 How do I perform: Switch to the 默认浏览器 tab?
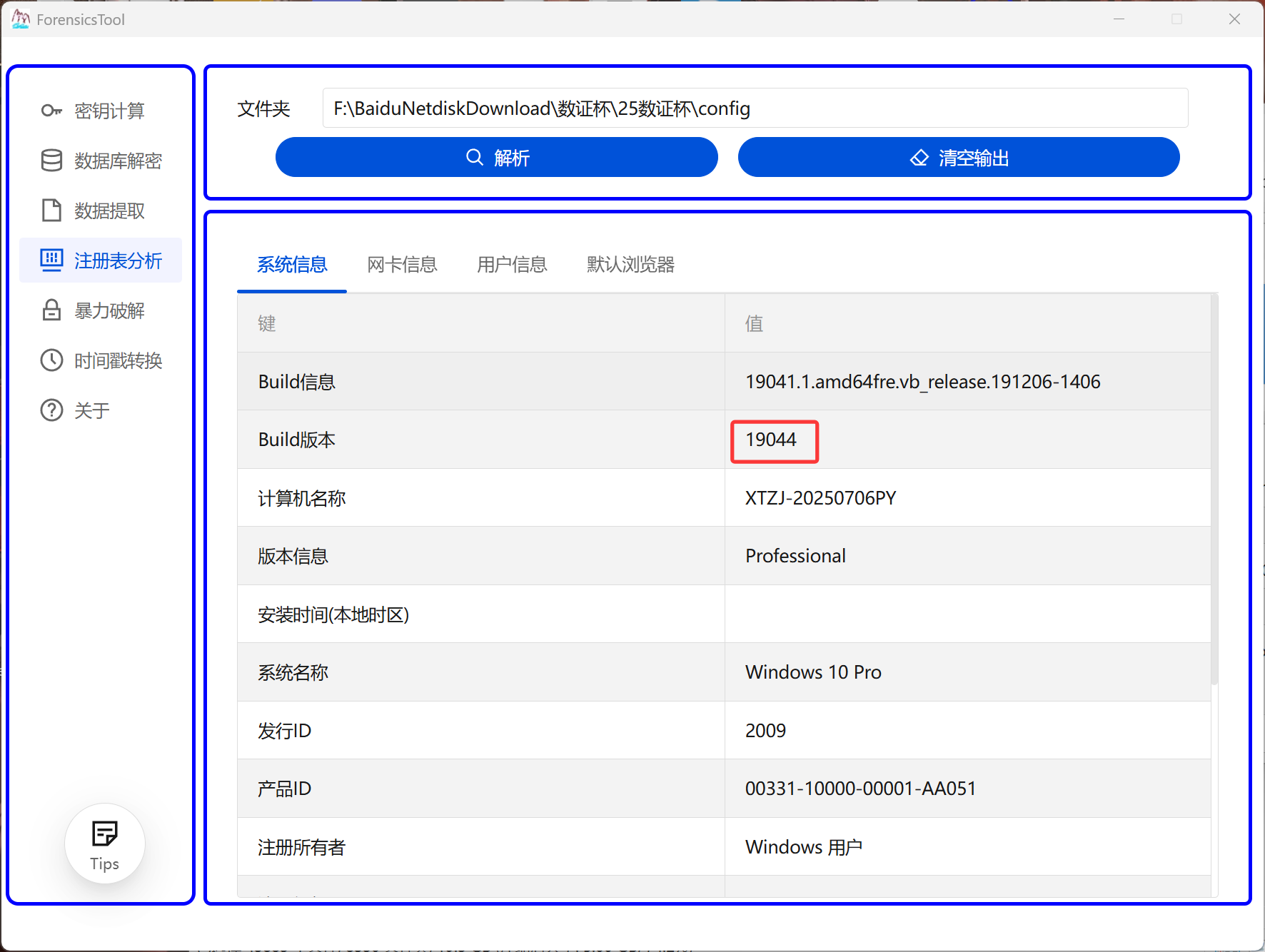(x=630, y=265)
